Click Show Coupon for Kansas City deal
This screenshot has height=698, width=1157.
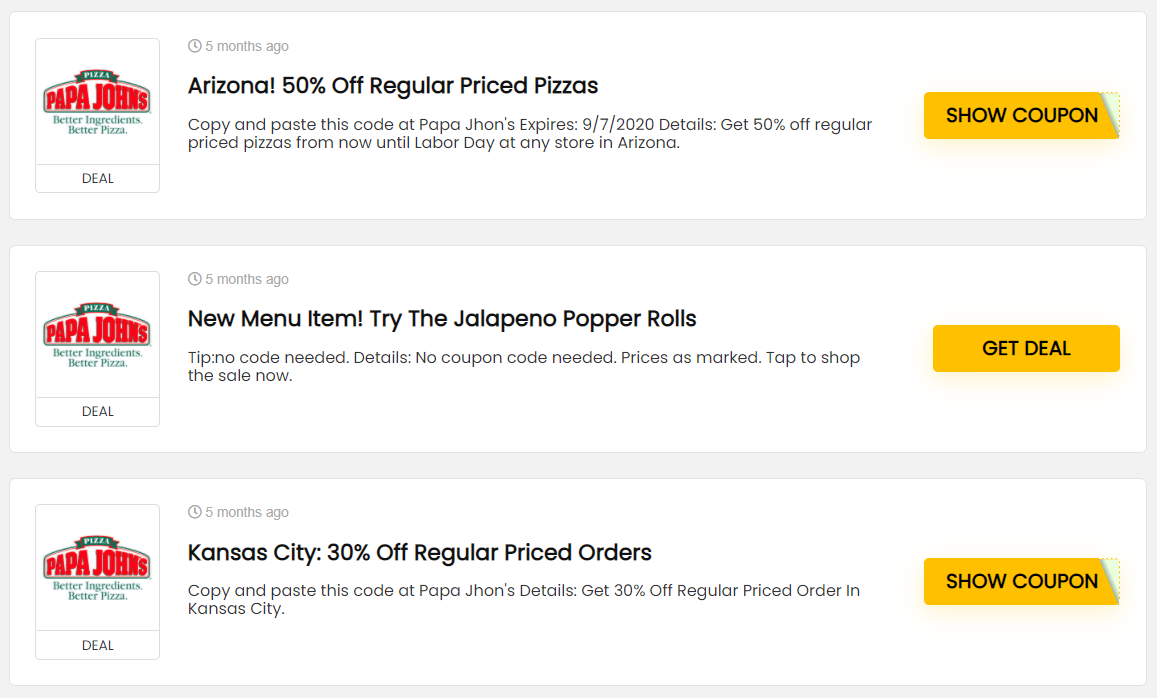[1021, 581]
